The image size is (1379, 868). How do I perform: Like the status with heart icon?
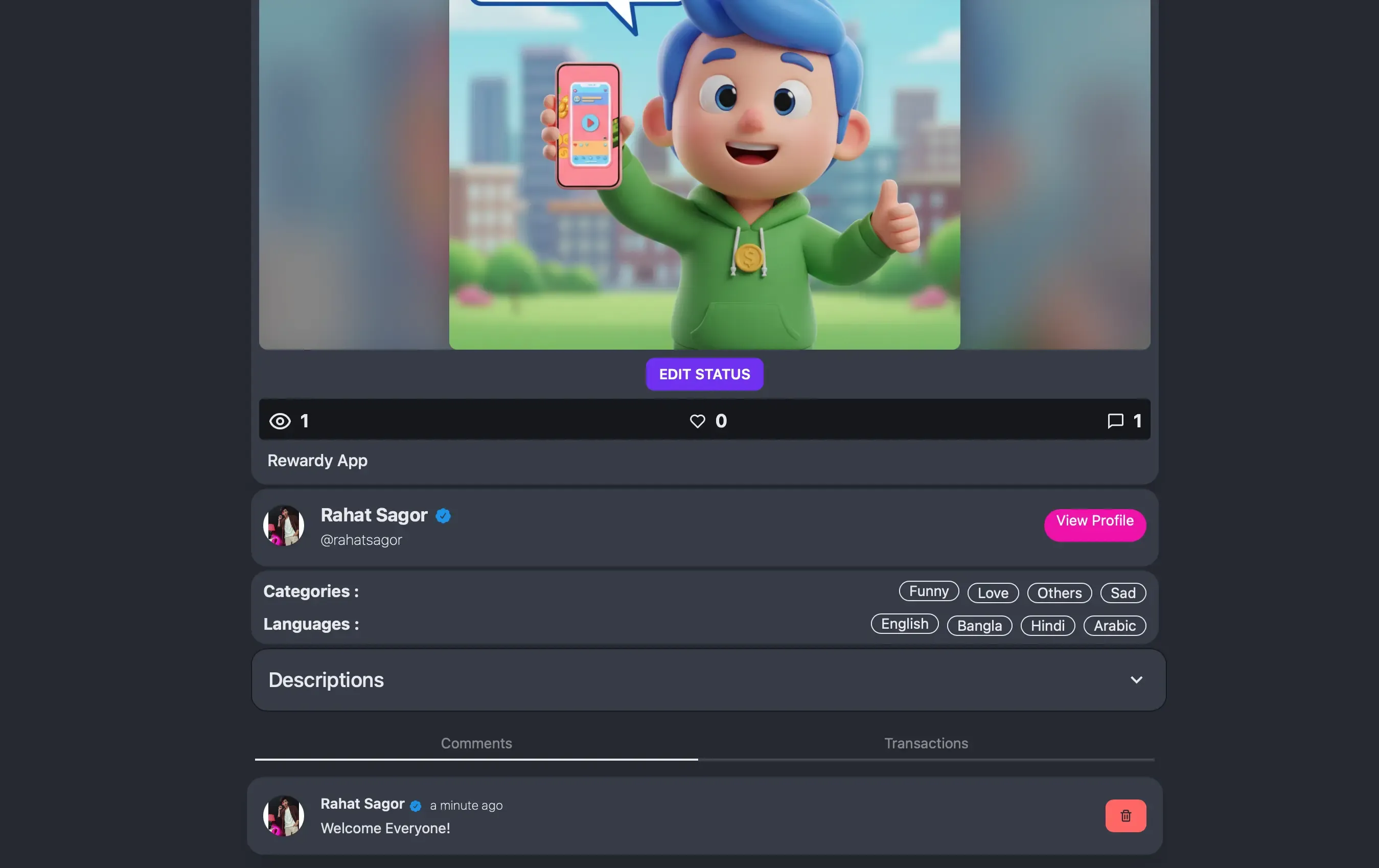[697, 421]
